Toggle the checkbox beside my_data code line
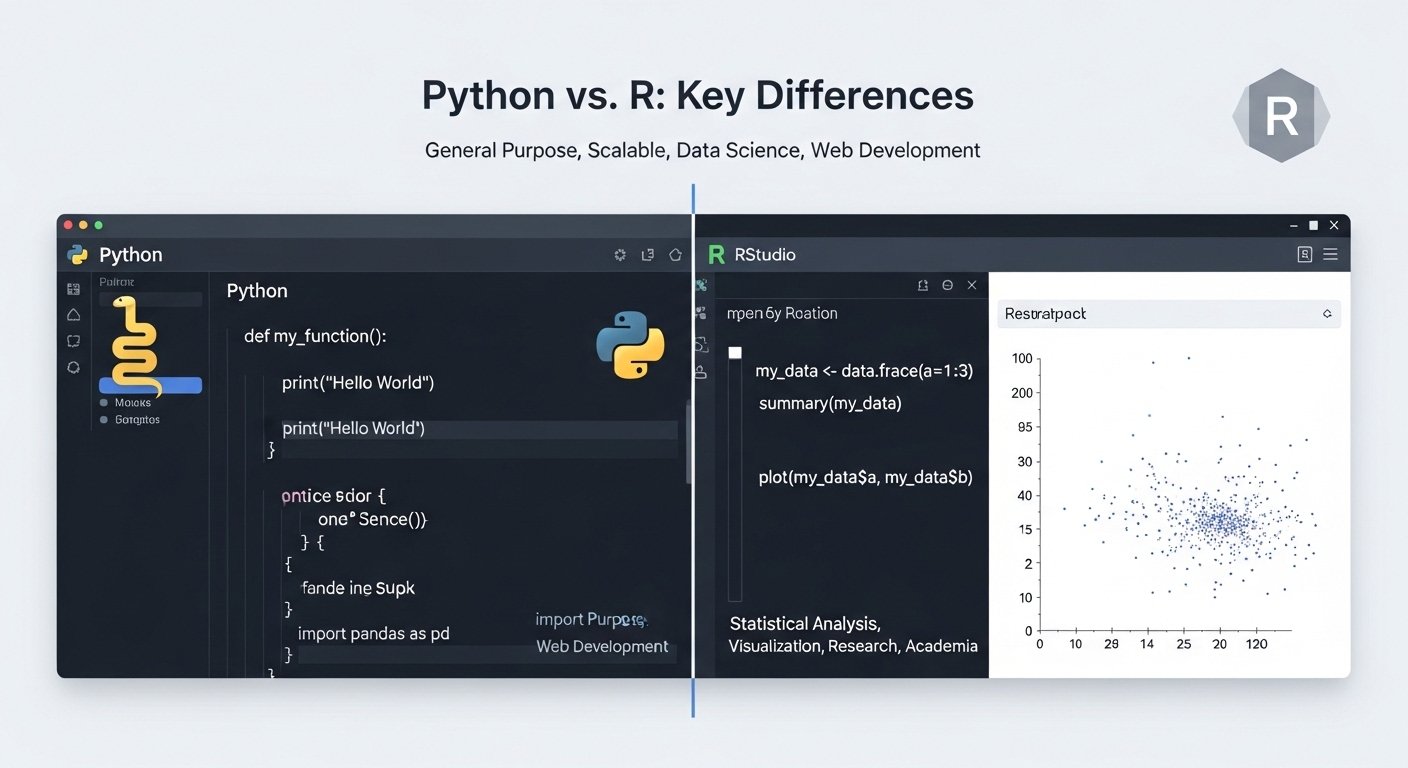Screen dimensions: 1408x768 [736, 352]
